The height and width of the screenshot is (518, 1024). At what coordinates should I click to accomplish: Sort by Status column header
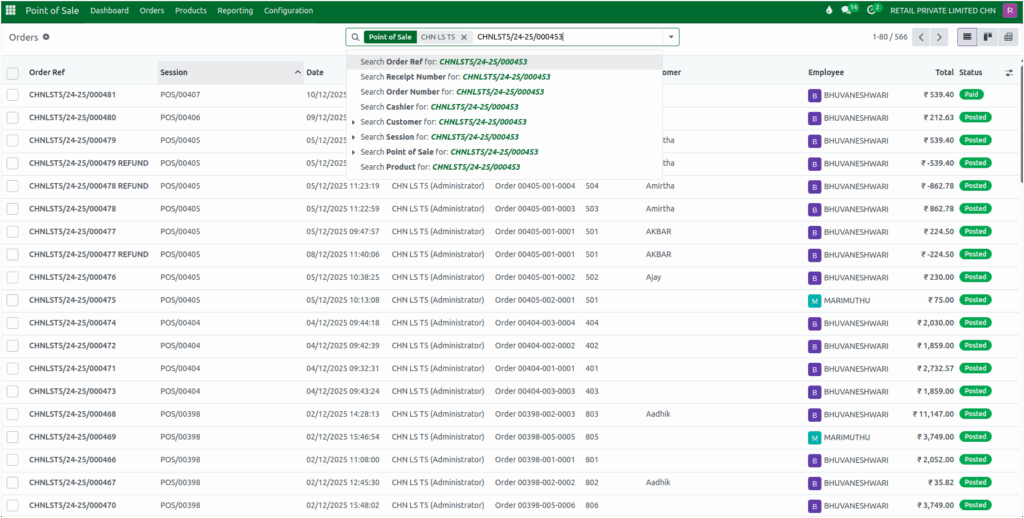pos(970,73)
